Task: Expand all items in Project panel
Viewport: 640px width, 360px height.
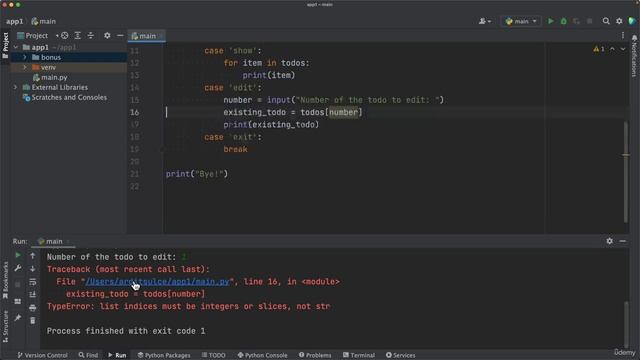Action: coord(78,36)
